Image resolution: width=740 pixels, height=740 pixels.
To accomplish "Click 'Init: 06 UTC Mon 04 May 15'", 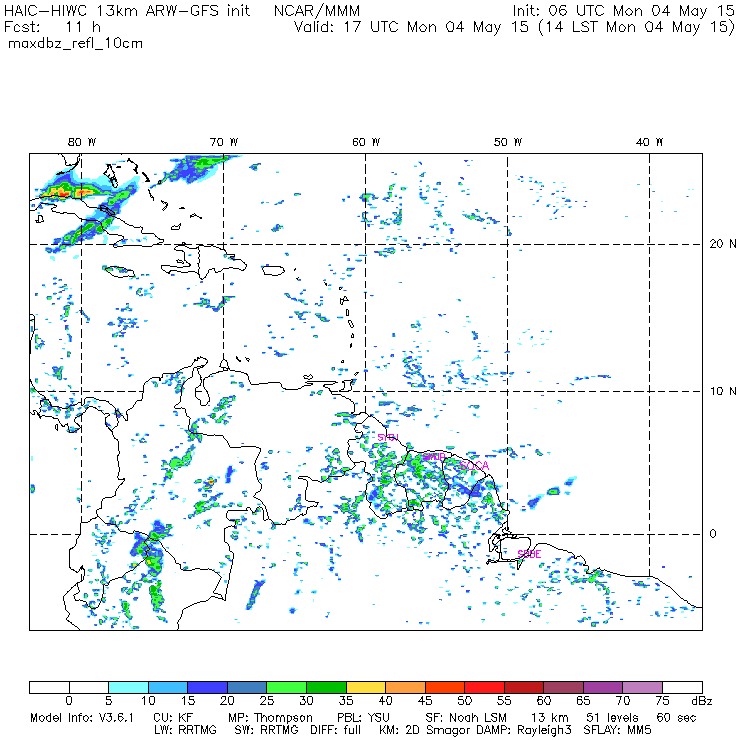I will click(623, 10).
